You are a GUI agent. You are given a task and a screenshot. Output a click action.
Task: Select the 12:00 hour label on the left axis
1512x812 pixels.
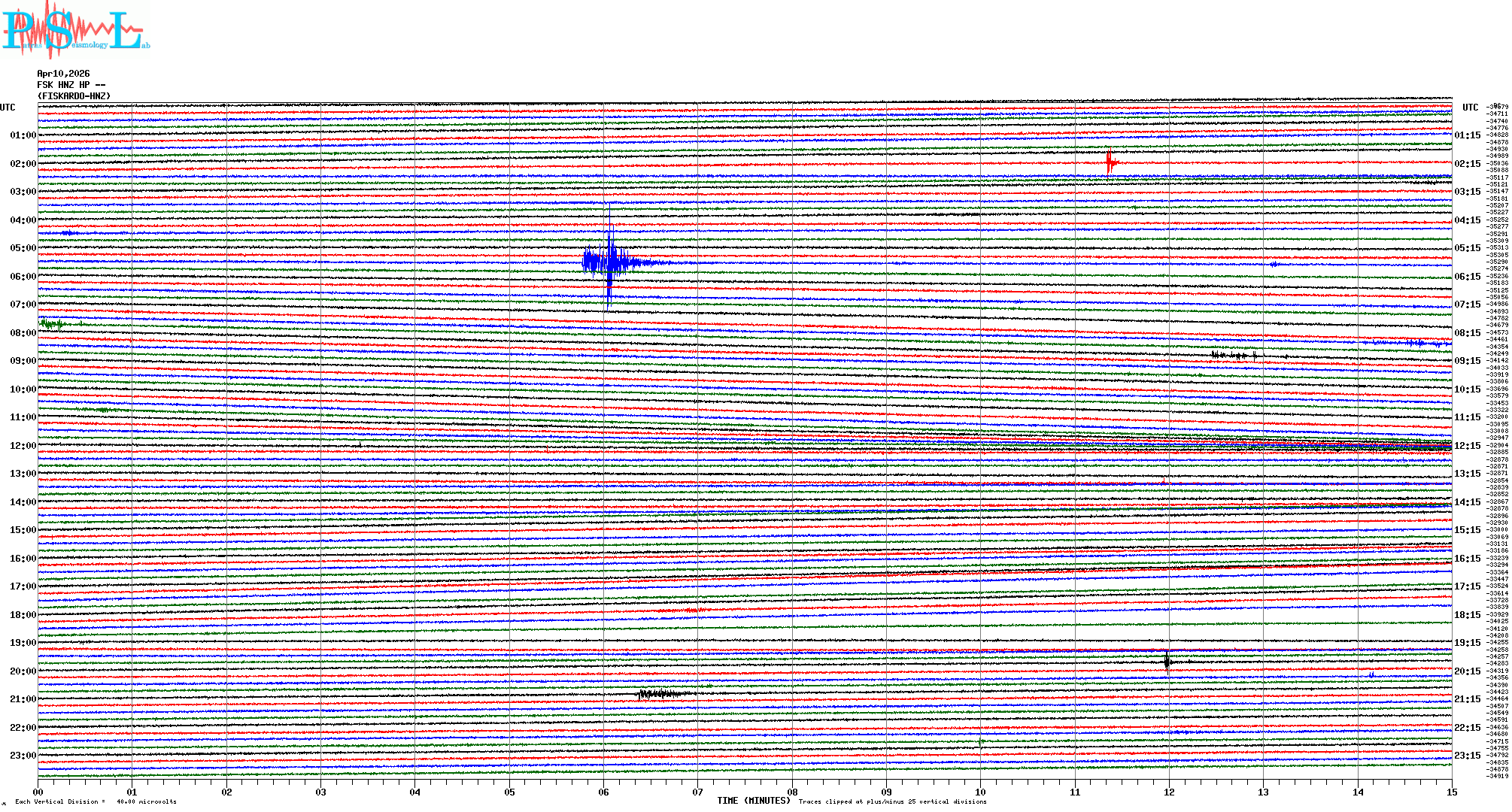[23, 446]
